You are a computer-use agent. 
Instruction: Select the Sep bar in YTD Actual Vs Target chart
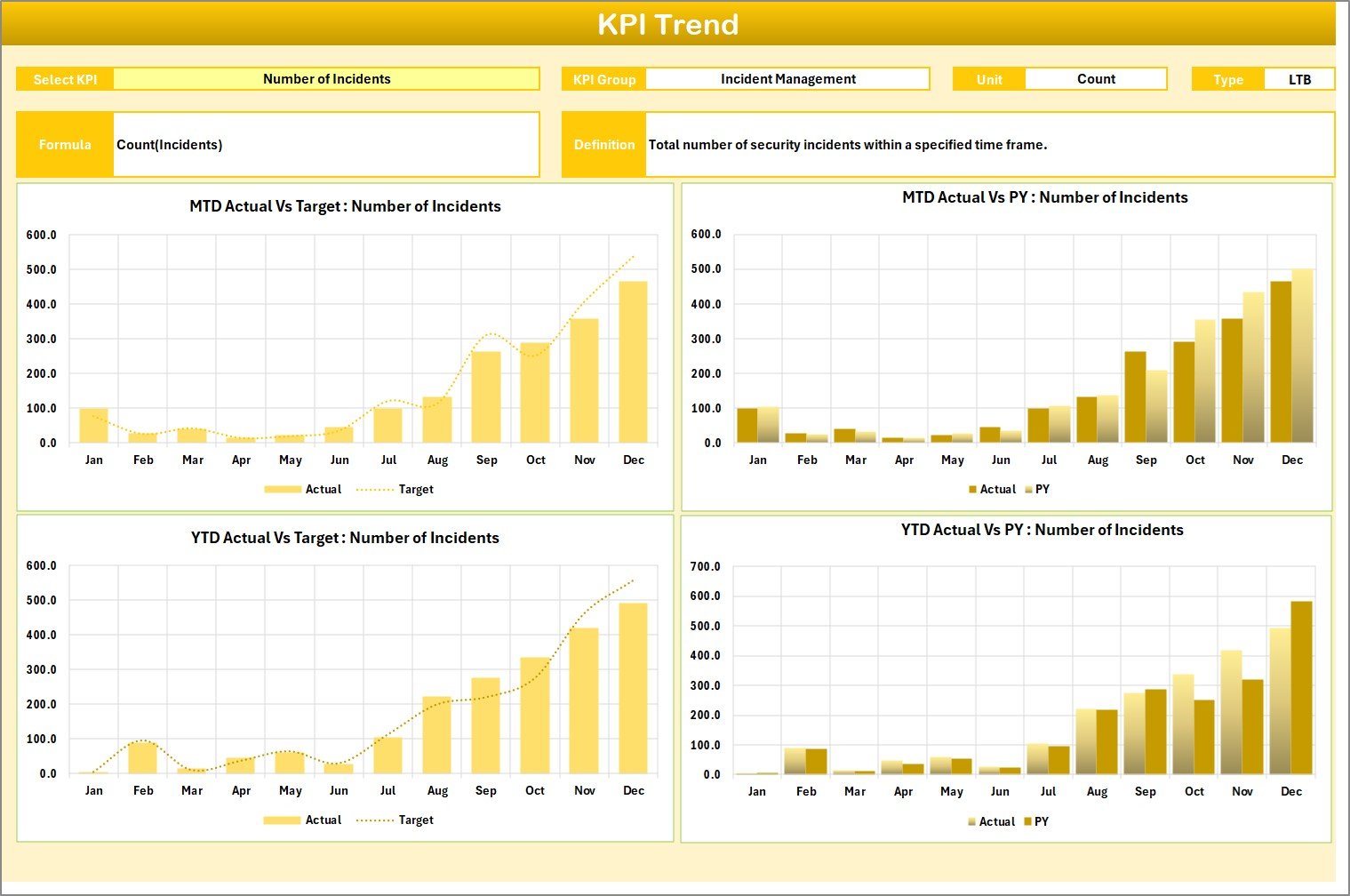[485, 726]
